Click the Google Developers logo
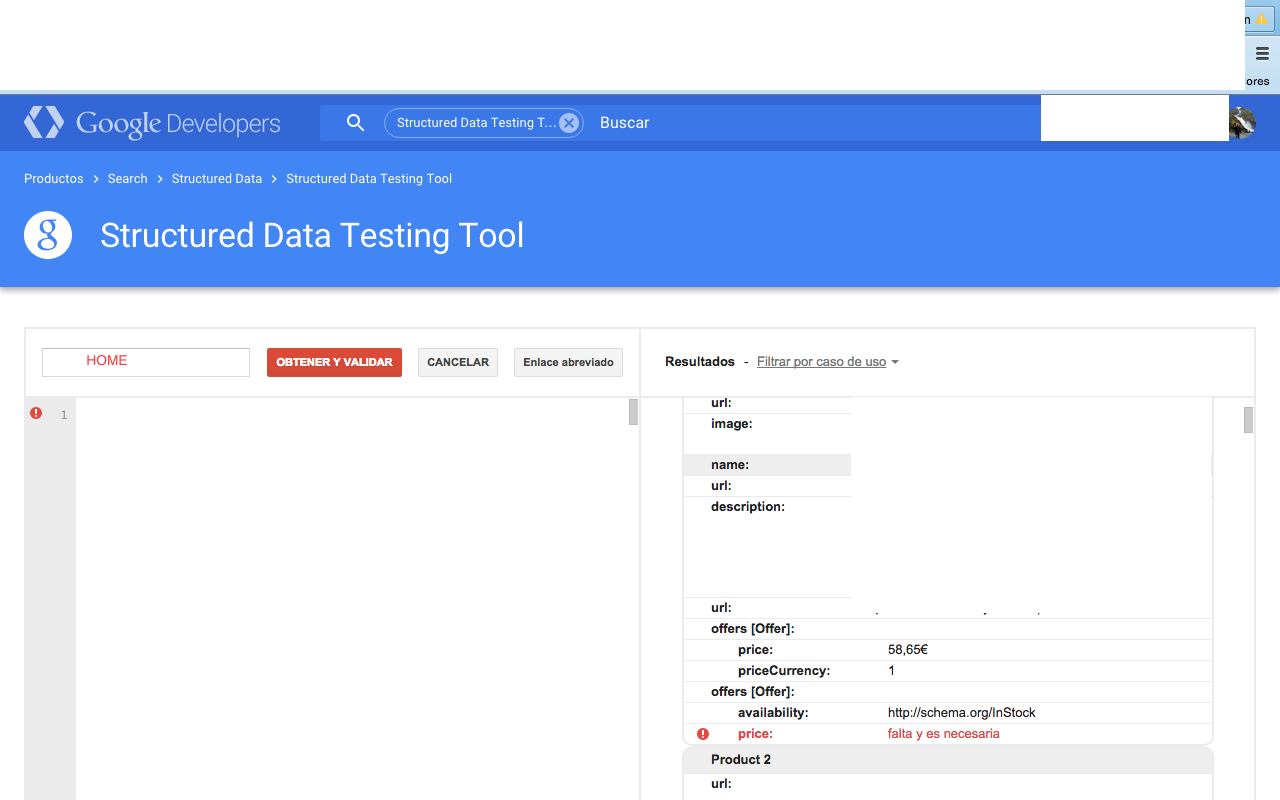The width and height of the screenshot is (1280, 800). [152, 123]
